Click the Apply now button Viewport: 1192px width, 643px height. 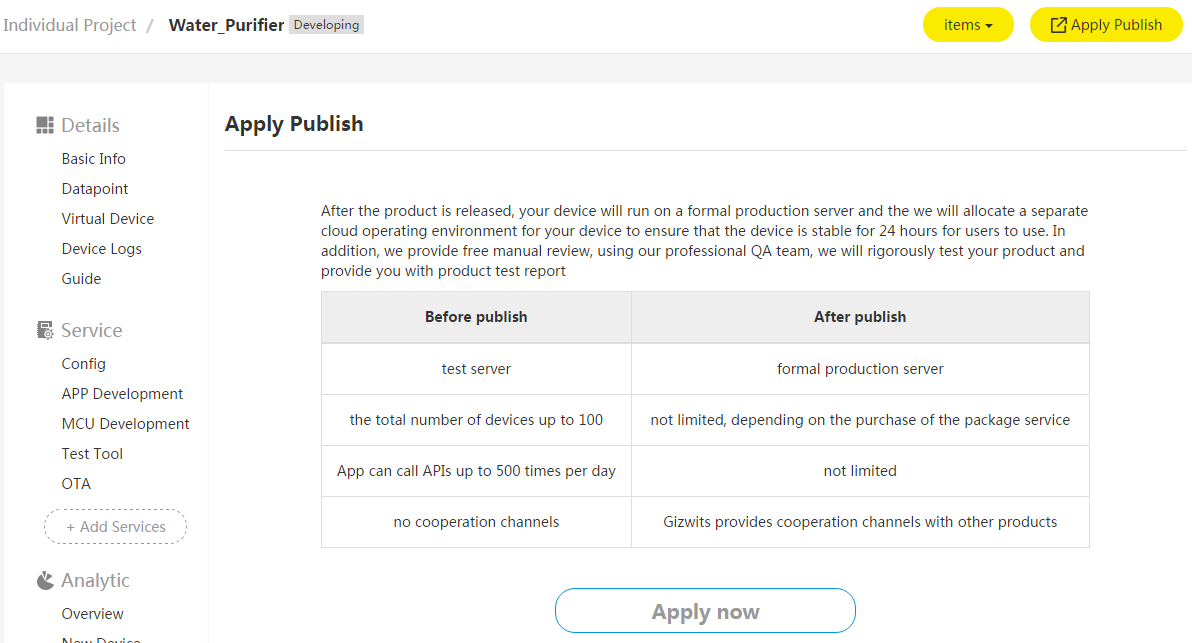(x=705, y=610)
